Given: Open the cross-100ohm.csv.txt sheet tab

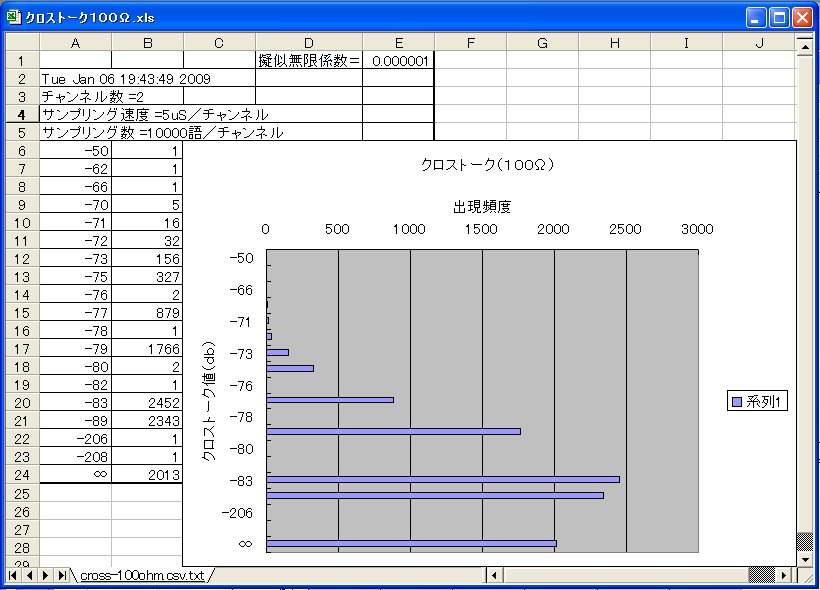Looking at the screenshot, I should (141, 576).
